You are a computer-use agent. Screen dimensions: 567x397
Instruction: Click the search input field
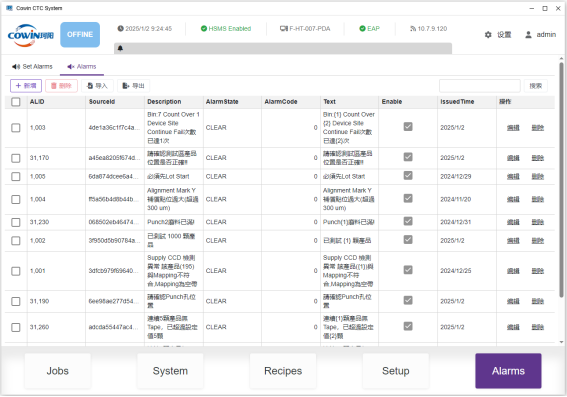coord(479,86)
